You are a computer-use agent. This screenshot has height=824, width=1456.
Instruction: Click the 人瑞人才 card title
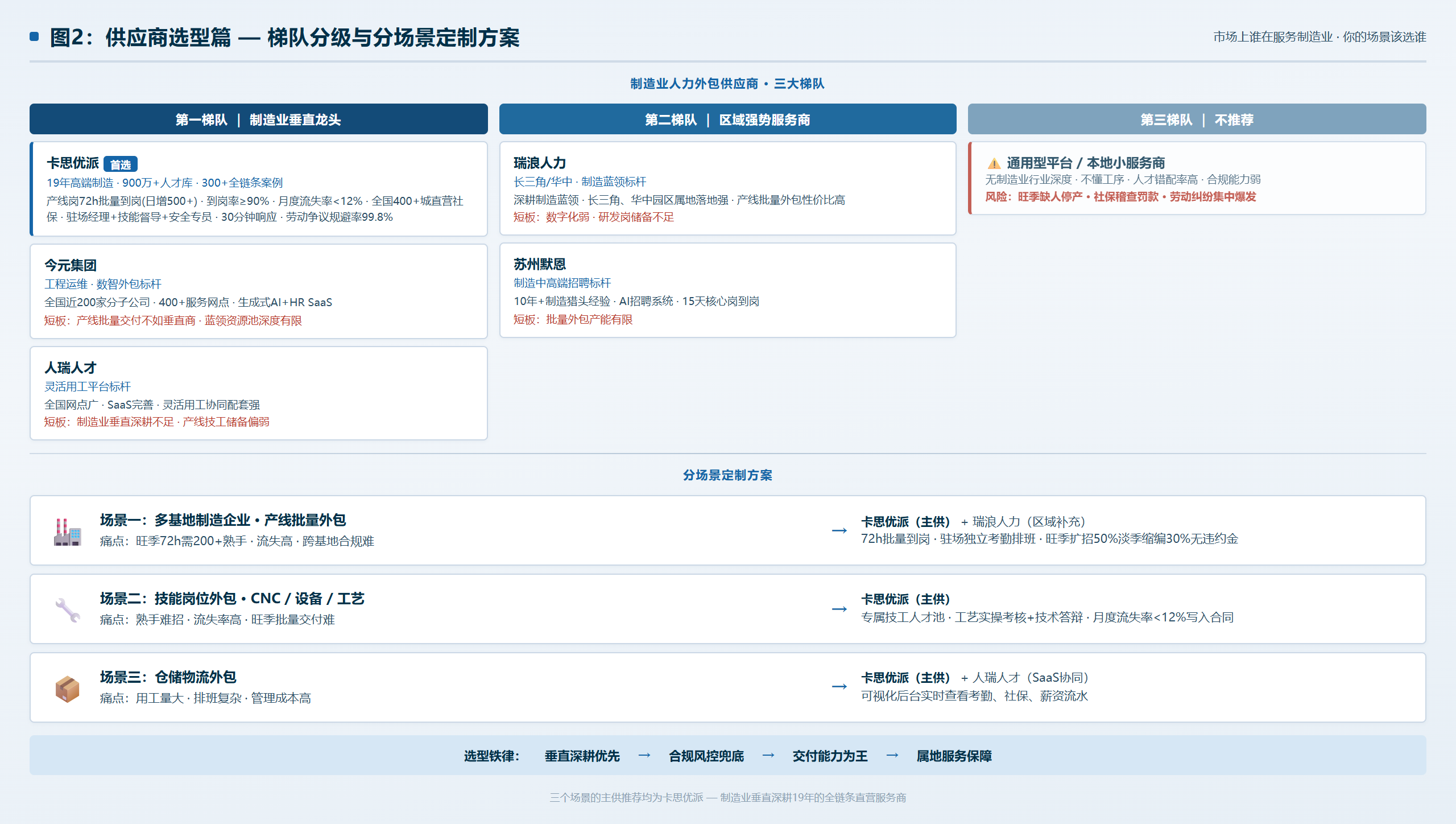point(71,368)
